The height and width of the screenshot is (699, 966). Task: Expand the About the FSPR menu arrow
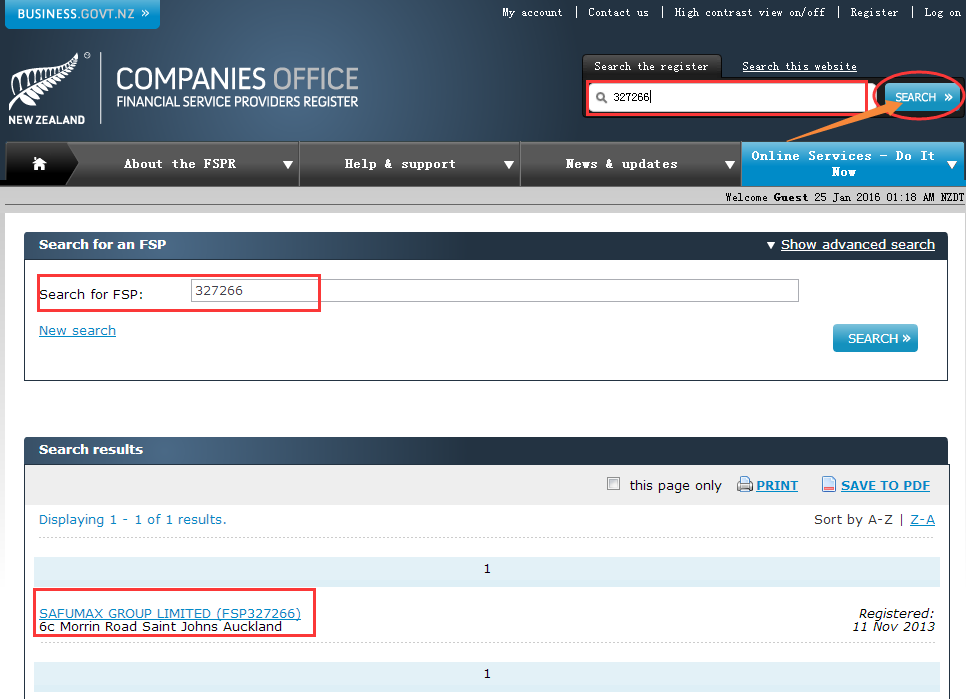click(x=288, y=164)
